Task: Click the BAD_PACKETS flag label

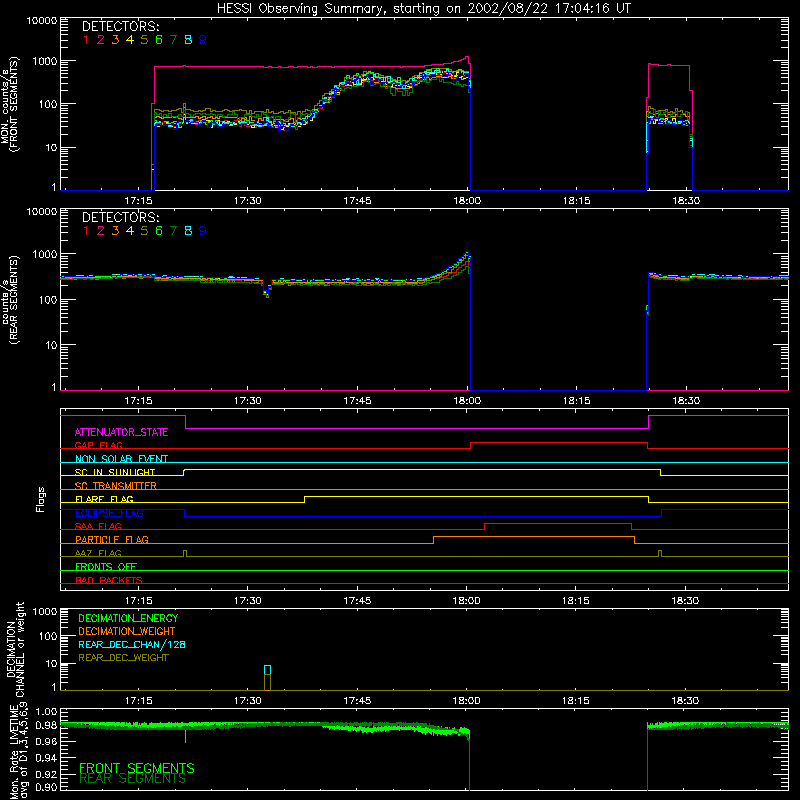Action: click(109, 580)
